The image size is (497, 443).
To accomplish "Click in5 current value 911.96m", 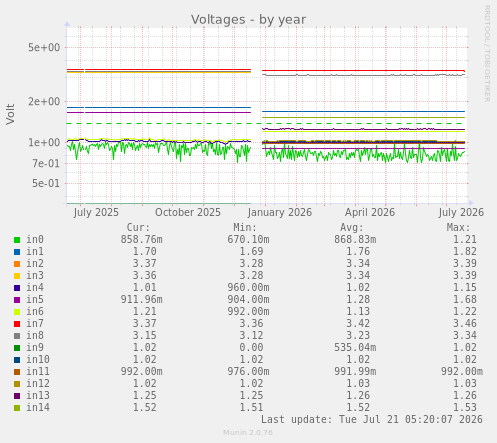I will 142,300.
